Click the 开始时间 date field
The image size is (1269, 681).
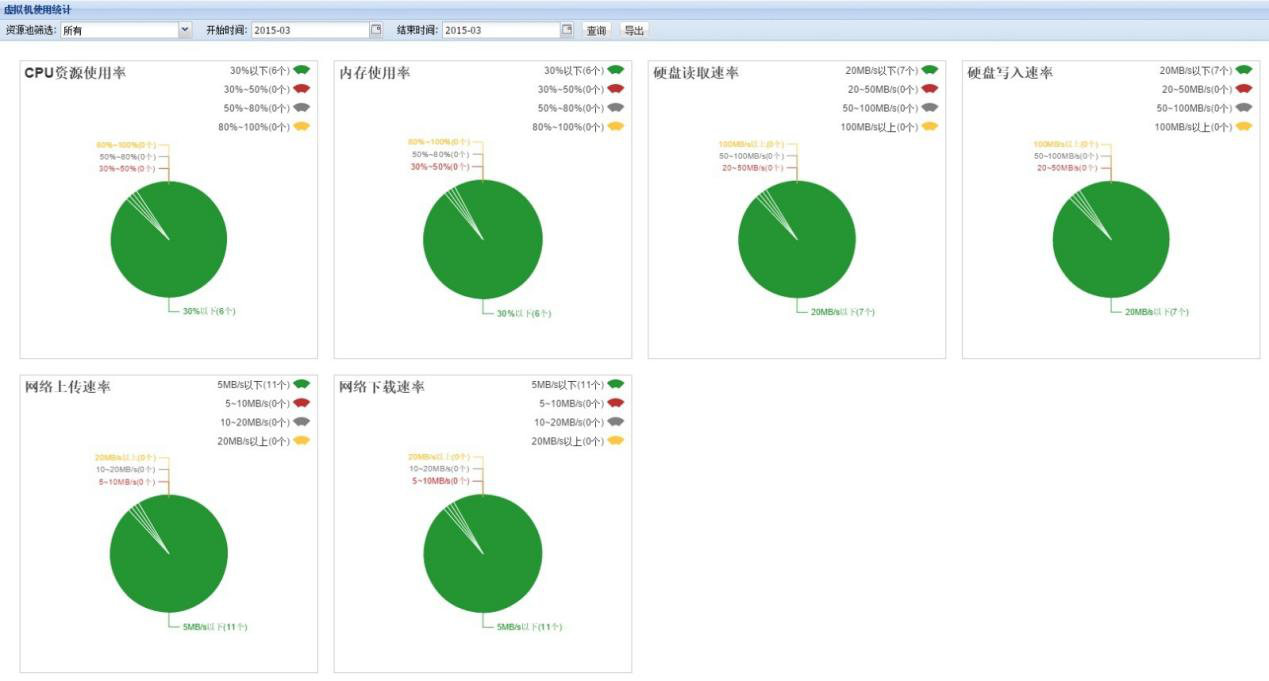[x=310, y=30]
